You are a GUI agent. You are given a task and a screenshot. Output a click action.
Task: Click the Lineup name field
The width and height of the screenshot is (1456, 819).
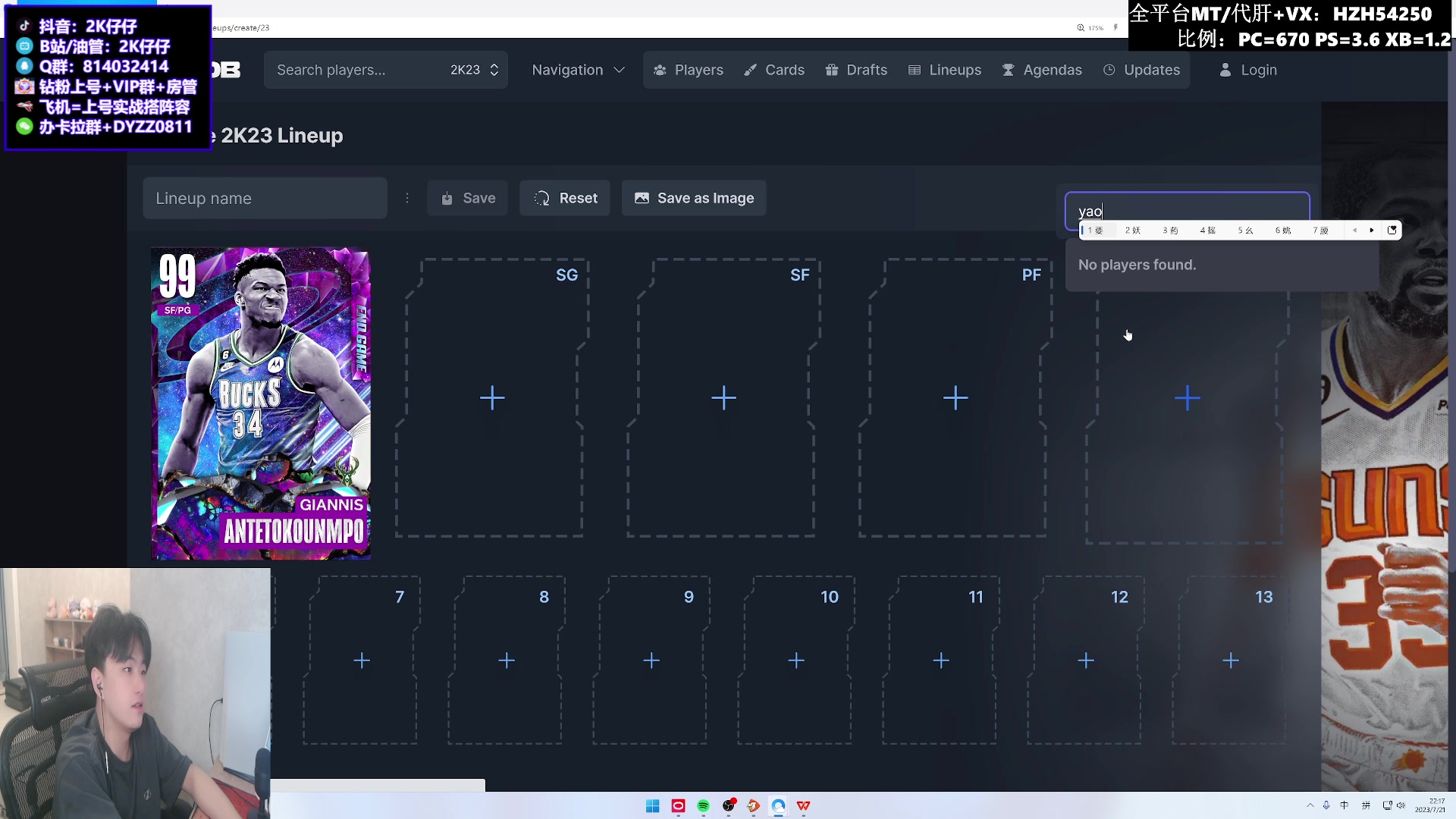tap(265, 198)
